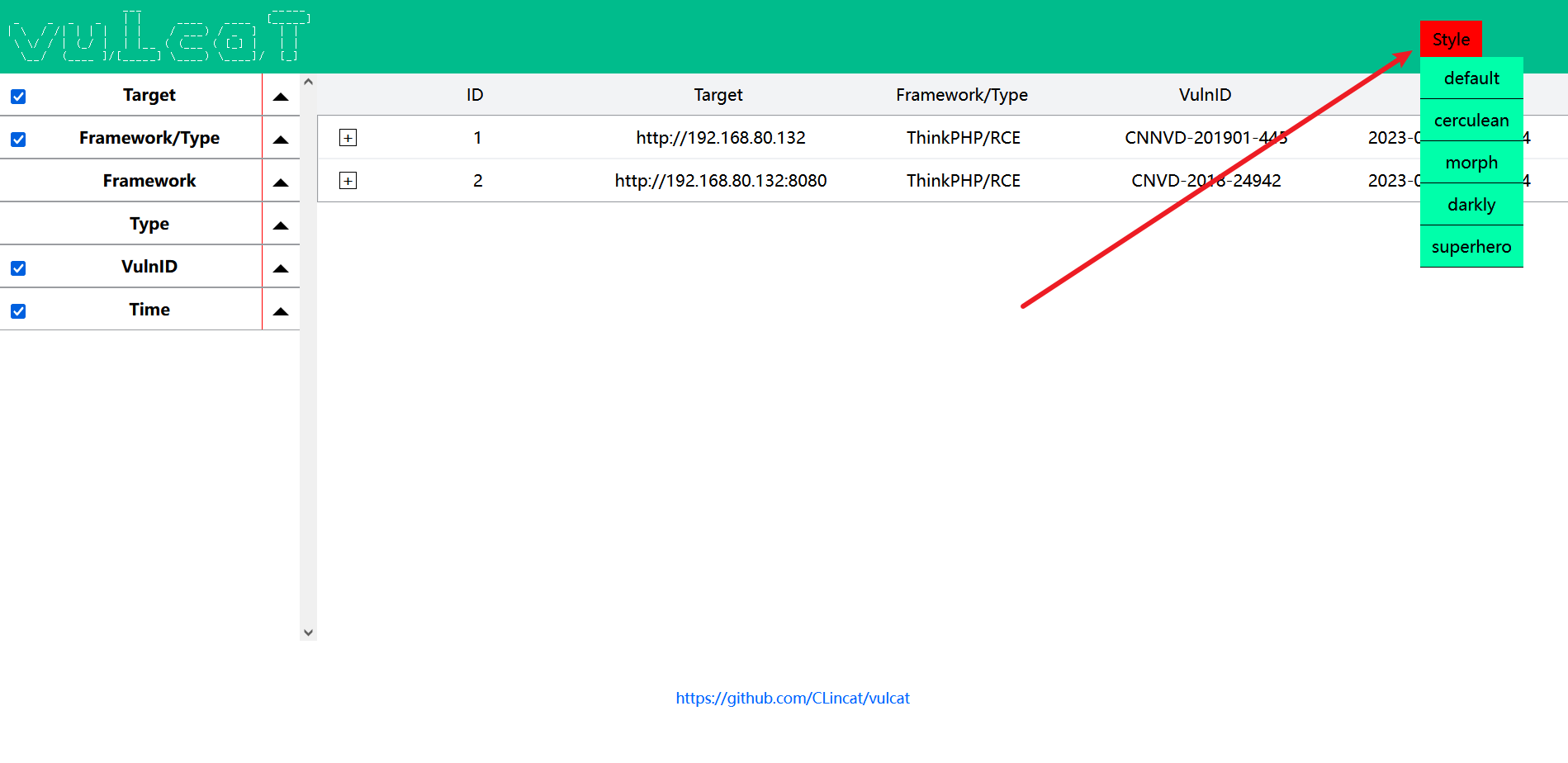Viewport: 1568px width, 763px height.
Task: Choose the superhero style option
Action: pyautogui.click(x=1471, y=247)
